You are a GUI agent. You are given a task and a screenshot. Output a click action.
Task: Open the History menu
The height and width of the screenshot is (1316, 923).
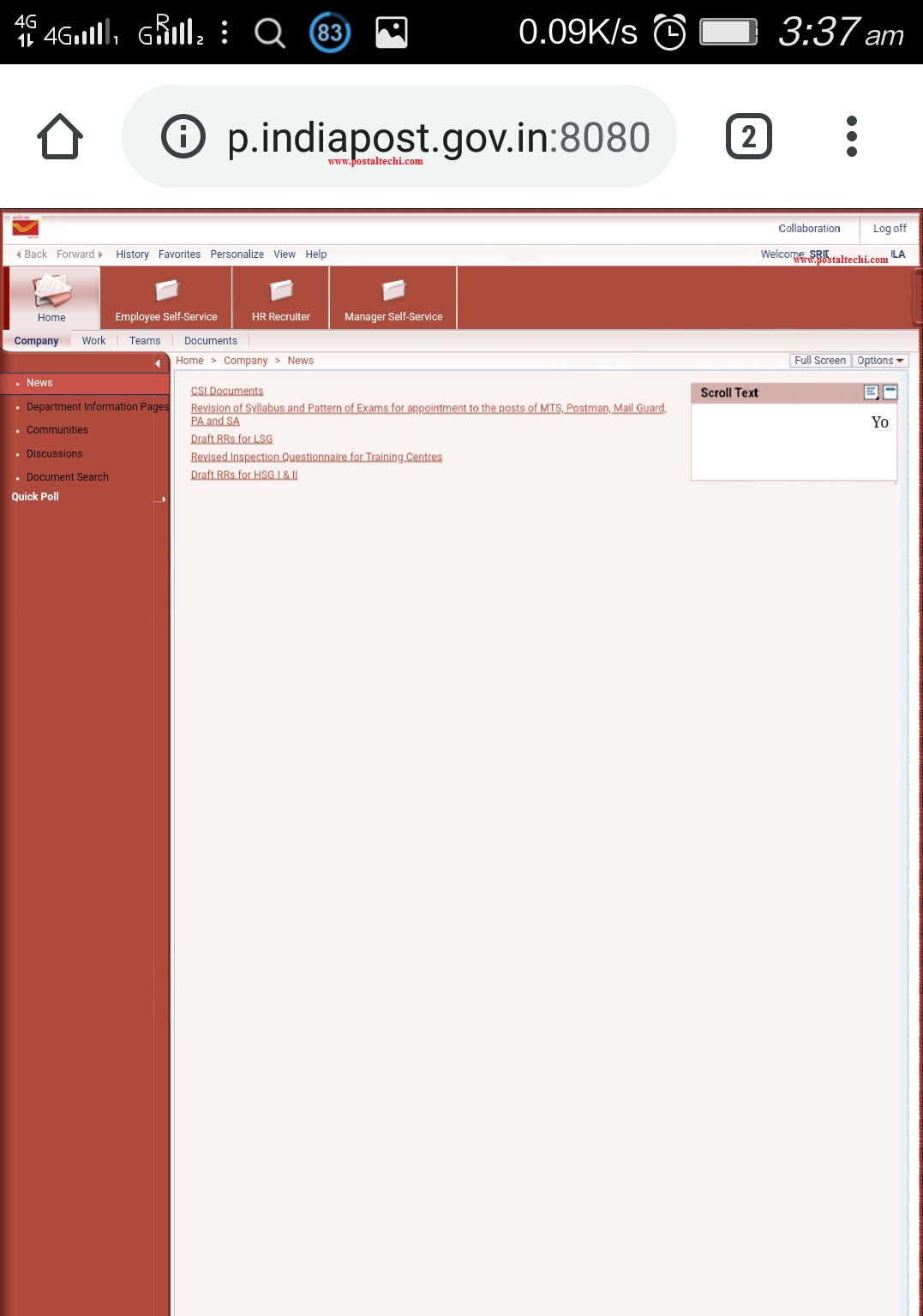132,254
